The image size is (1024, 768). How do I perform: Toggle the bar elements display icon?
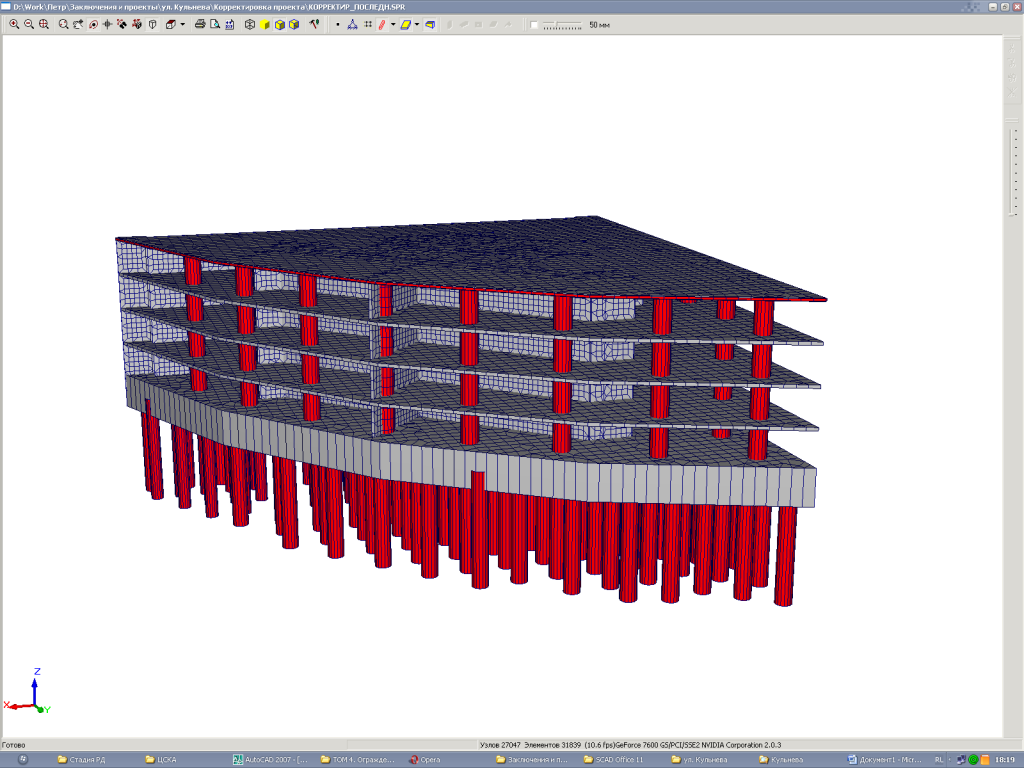pyautogui.click(x=381, y=24)
